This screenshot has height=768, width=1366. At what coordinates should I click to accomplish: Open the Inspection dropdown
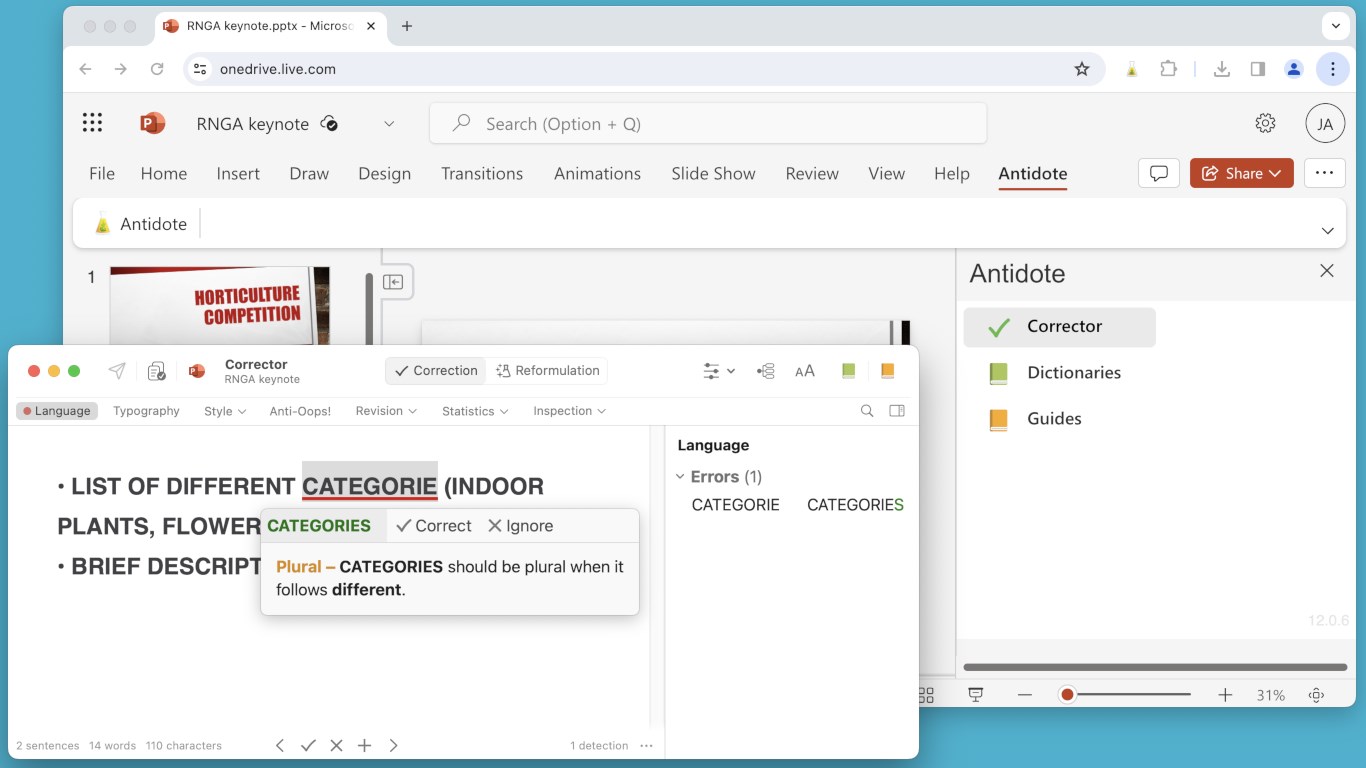coord(569,411)
